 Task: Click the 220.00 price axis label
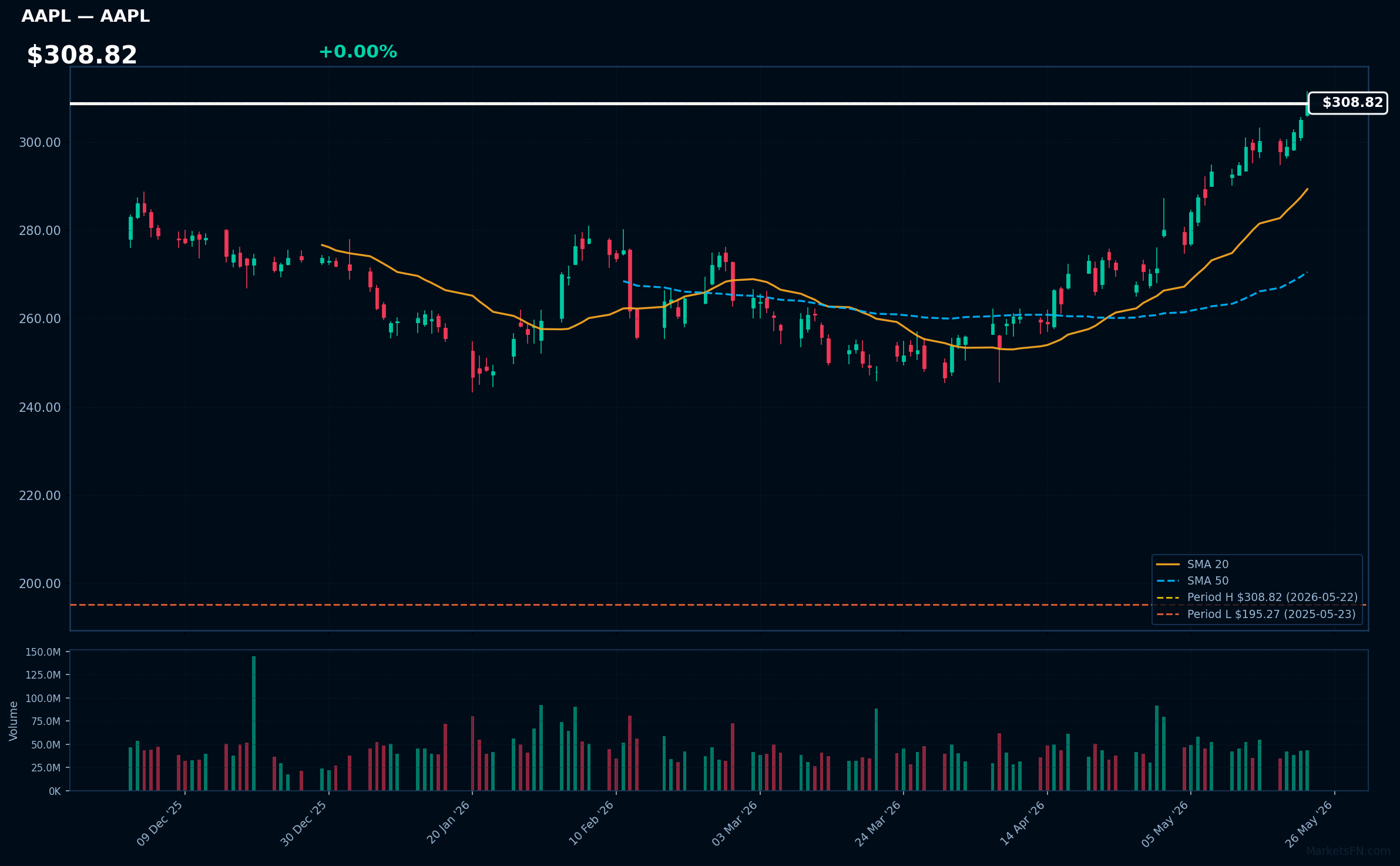click(40, 496)
